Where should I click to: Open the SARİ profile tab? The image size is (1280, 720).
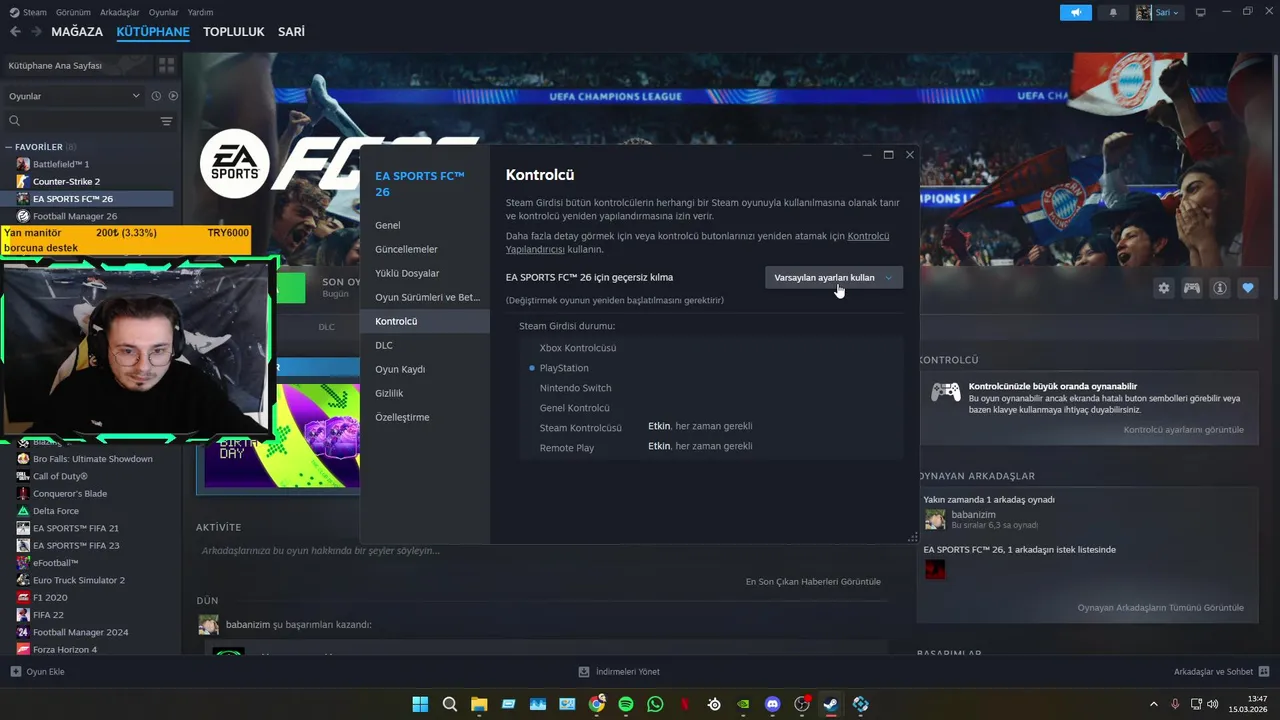pos(291,32)
